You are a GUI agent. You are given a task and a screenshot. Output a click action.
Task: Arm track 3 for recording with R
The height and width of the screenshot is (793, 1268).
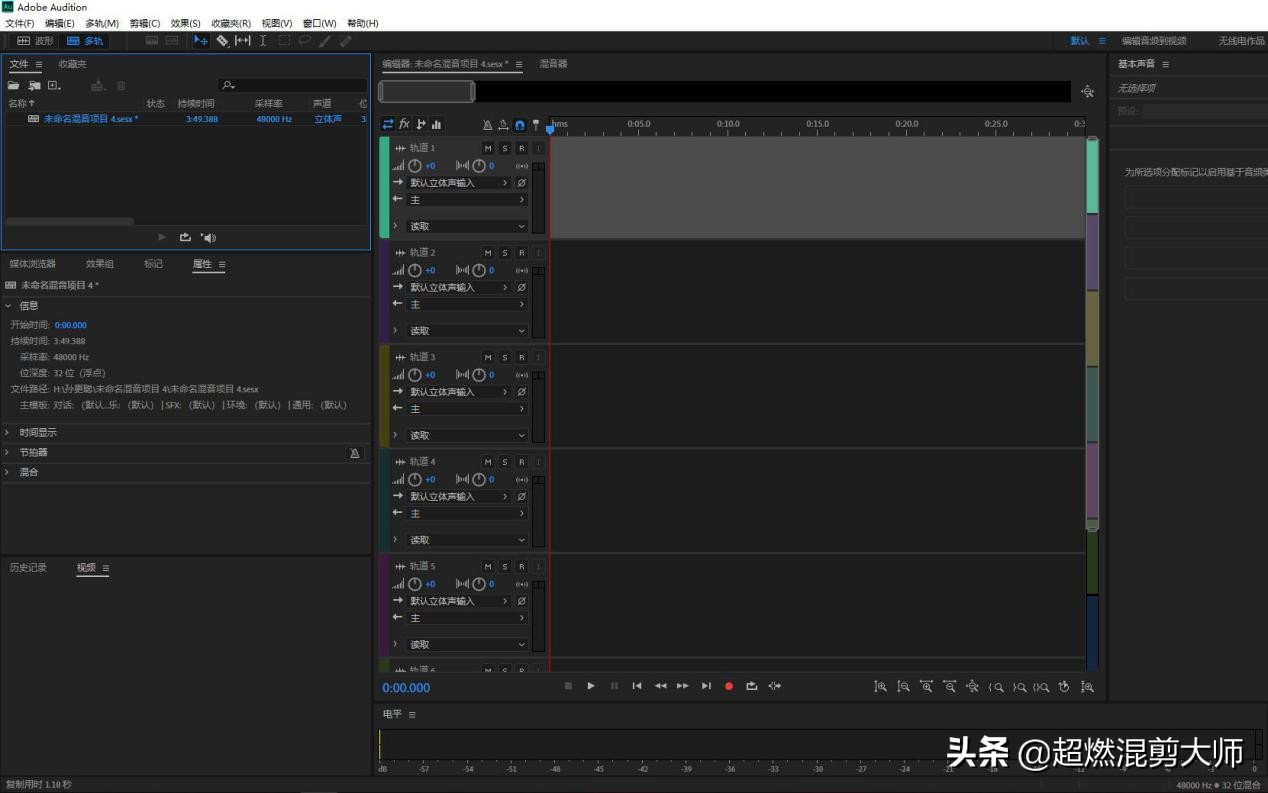point(521,357)
